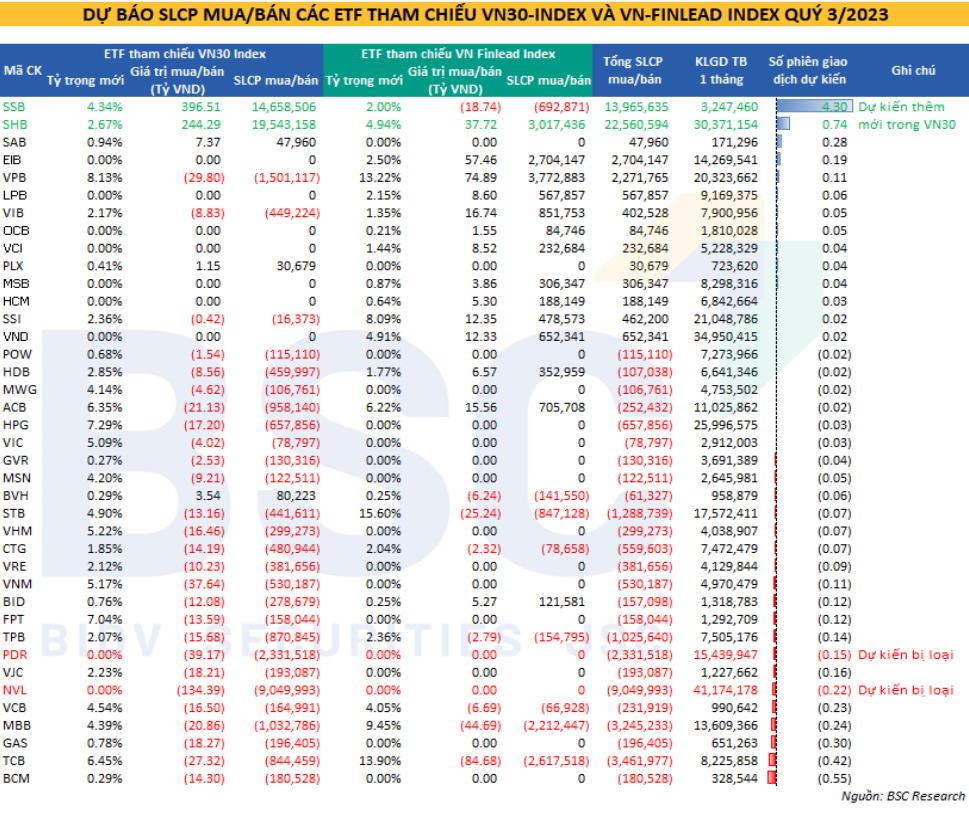Image resolution: width=969 pixels, height=823 pixels.
Task: Select the LPB ticker cell
Action: coord(14,195)
